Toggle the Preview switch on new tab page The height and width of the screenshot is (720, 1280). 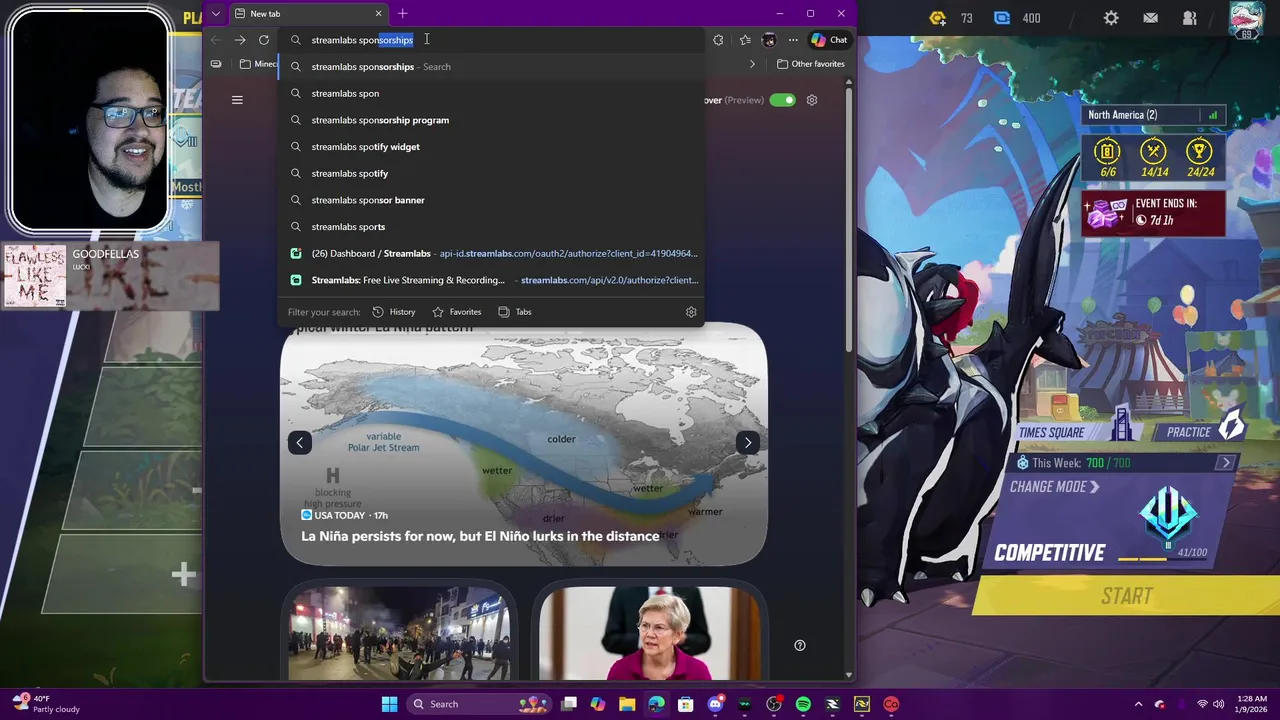[782, 100]
